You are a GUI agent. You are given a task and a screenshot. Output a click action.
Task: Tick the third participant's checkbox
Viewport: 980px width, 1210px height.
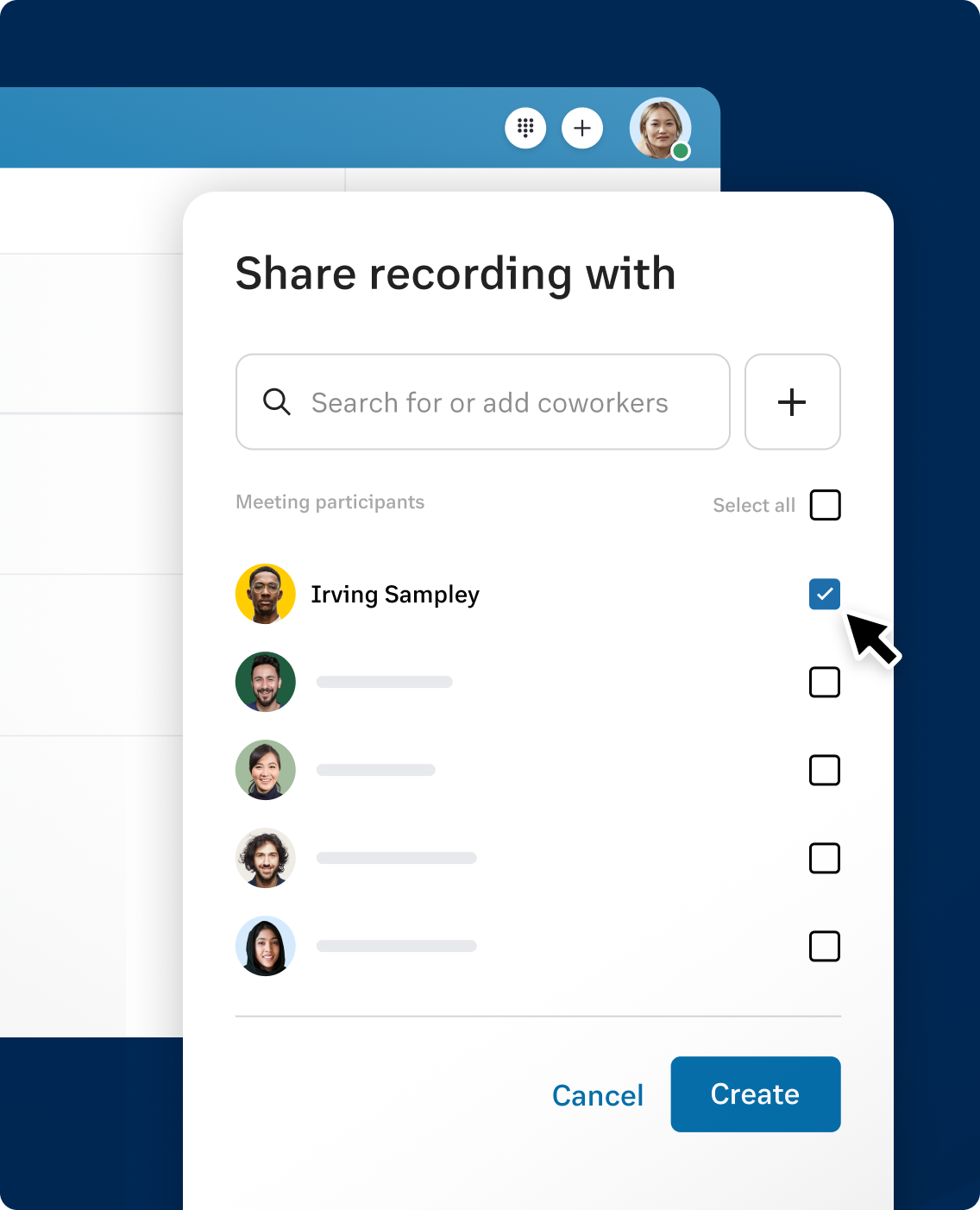point(825,770)
